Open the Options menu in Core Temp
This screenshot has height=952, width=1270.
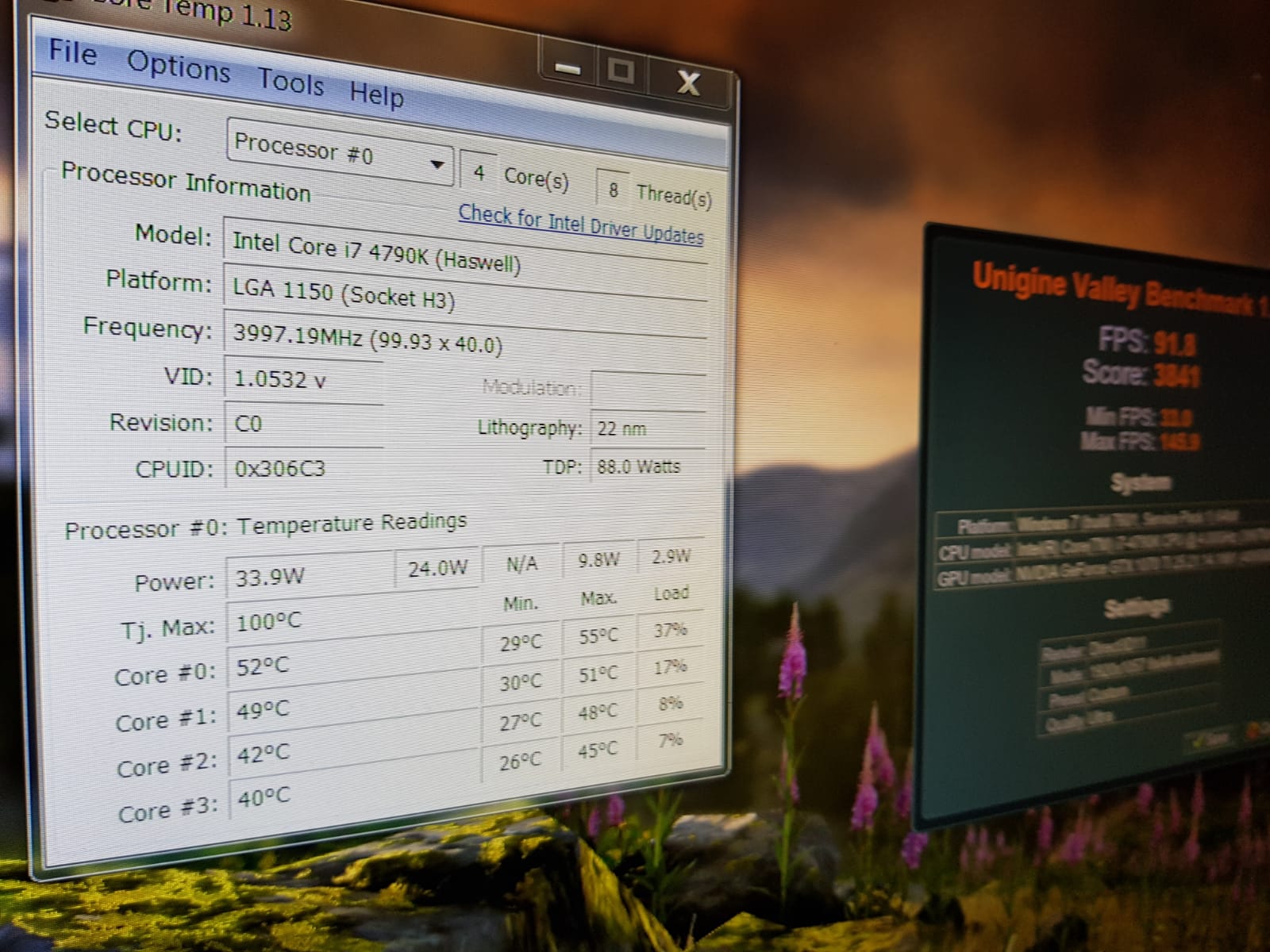[179, 66]
